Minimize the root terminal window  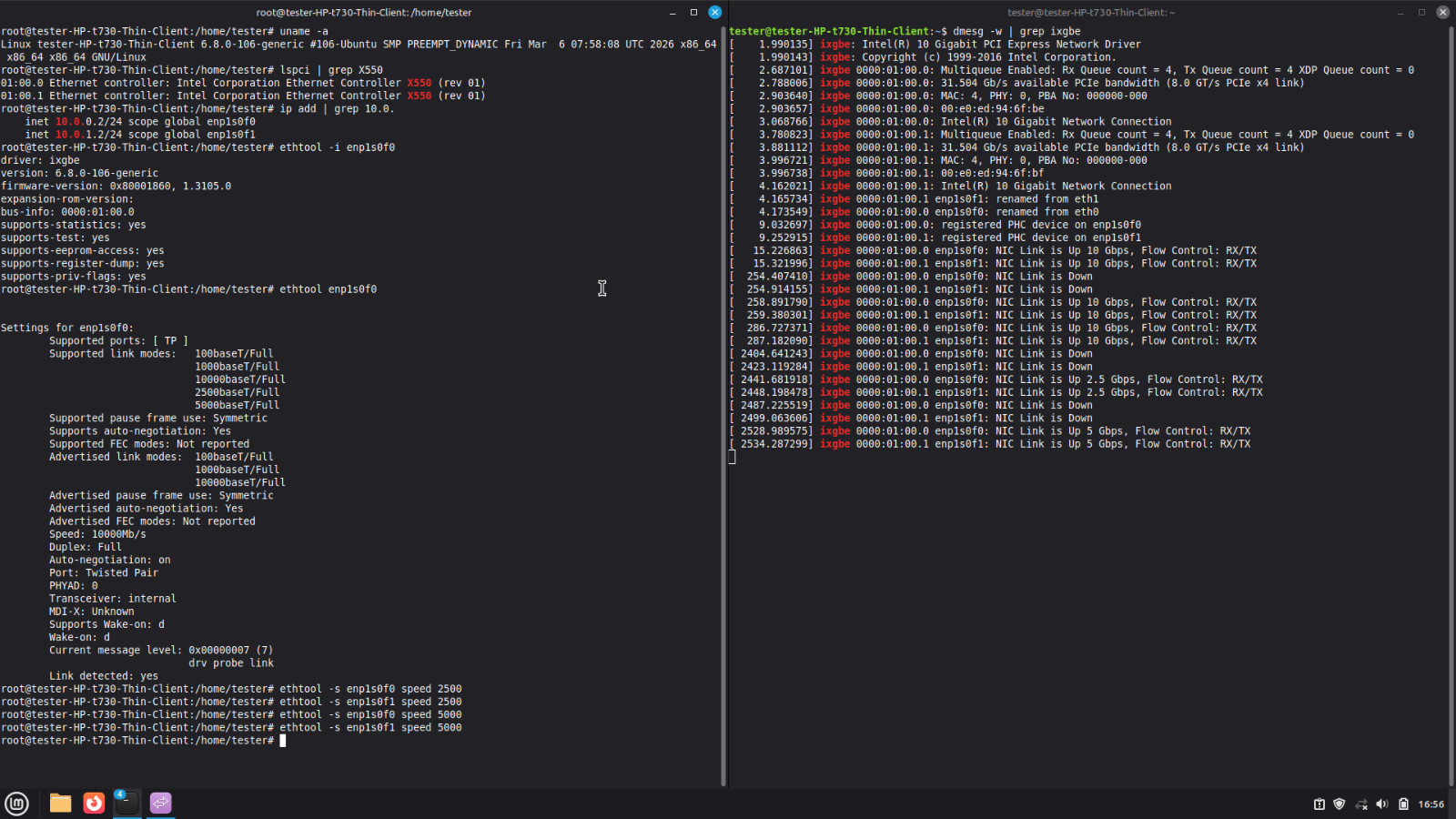672,12
